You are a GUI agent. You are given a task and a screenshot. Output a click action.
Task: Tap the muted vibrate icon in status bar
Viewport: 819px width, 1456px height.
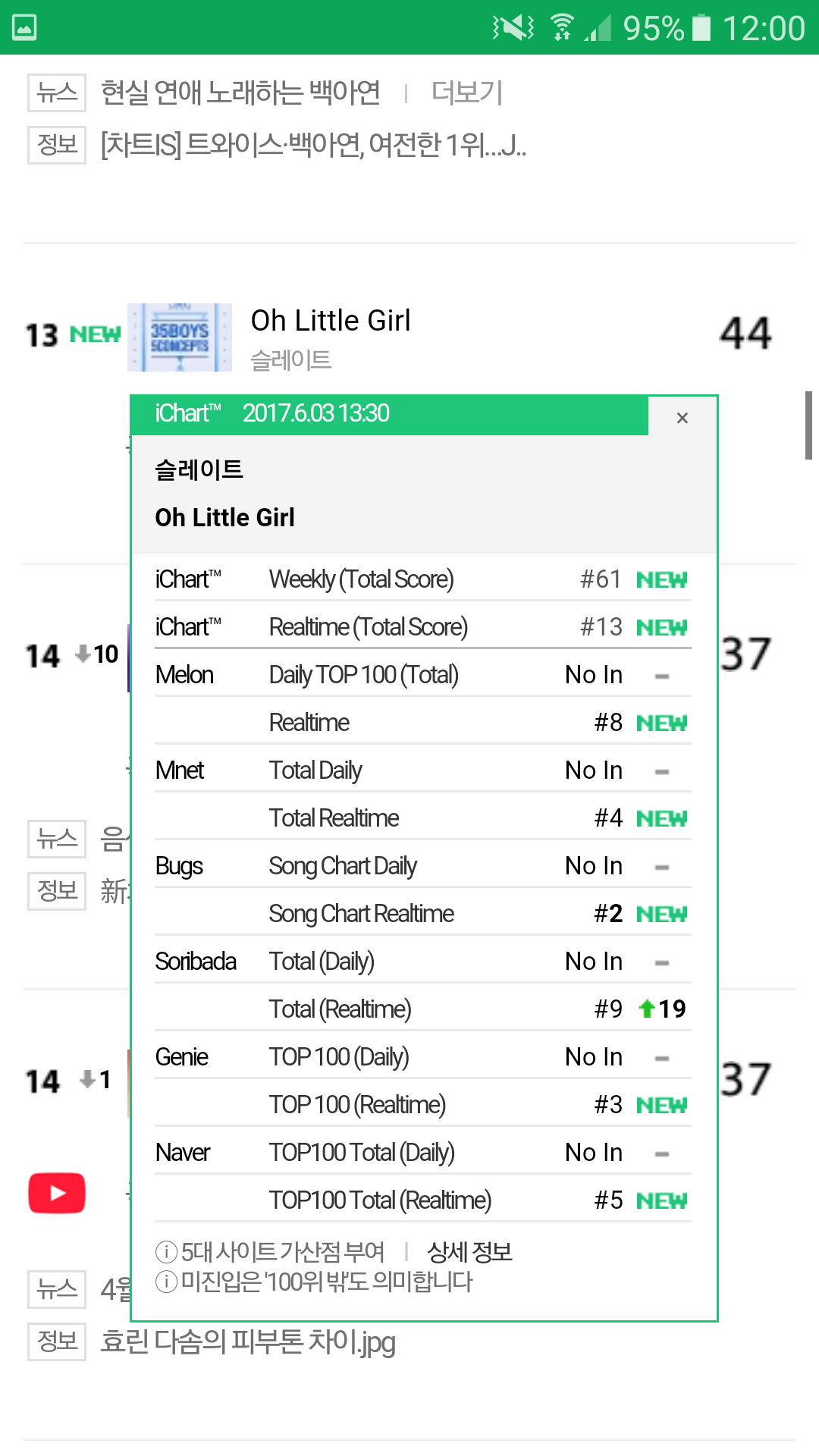pyautogui.click(x=513, y=28)
